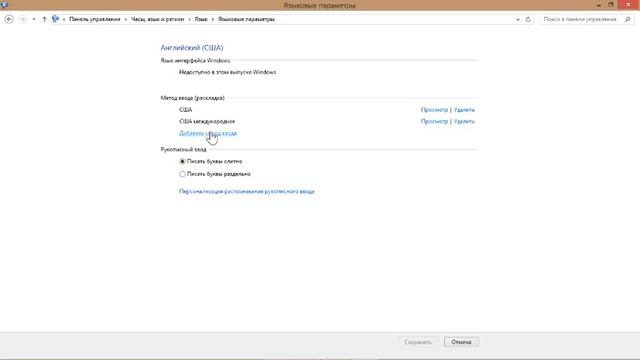
Task: Open Часы, язык и регион breadcrumb
Action: tap(158, 19)
